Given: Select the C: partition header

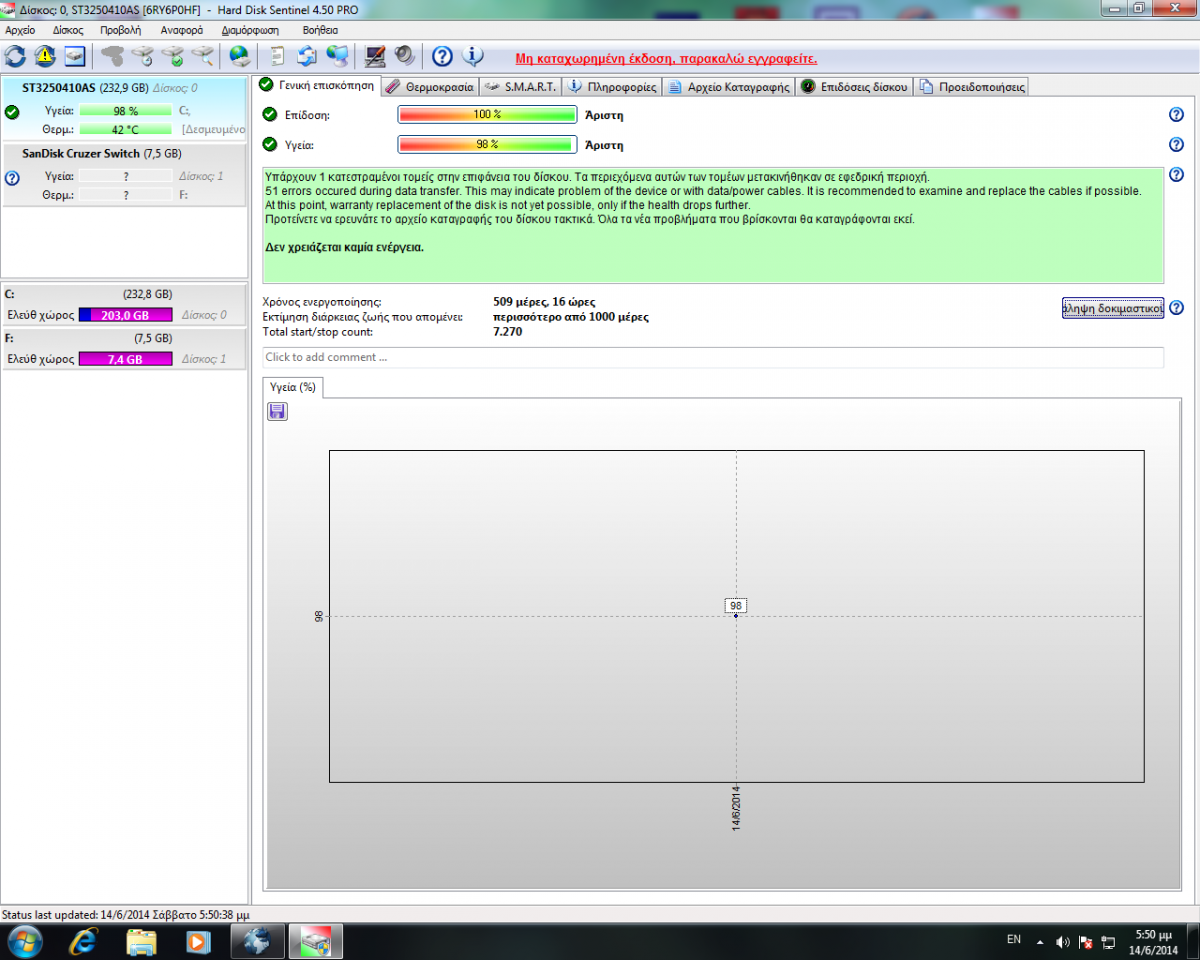Looking at the screenshot, I should [124, 295].
